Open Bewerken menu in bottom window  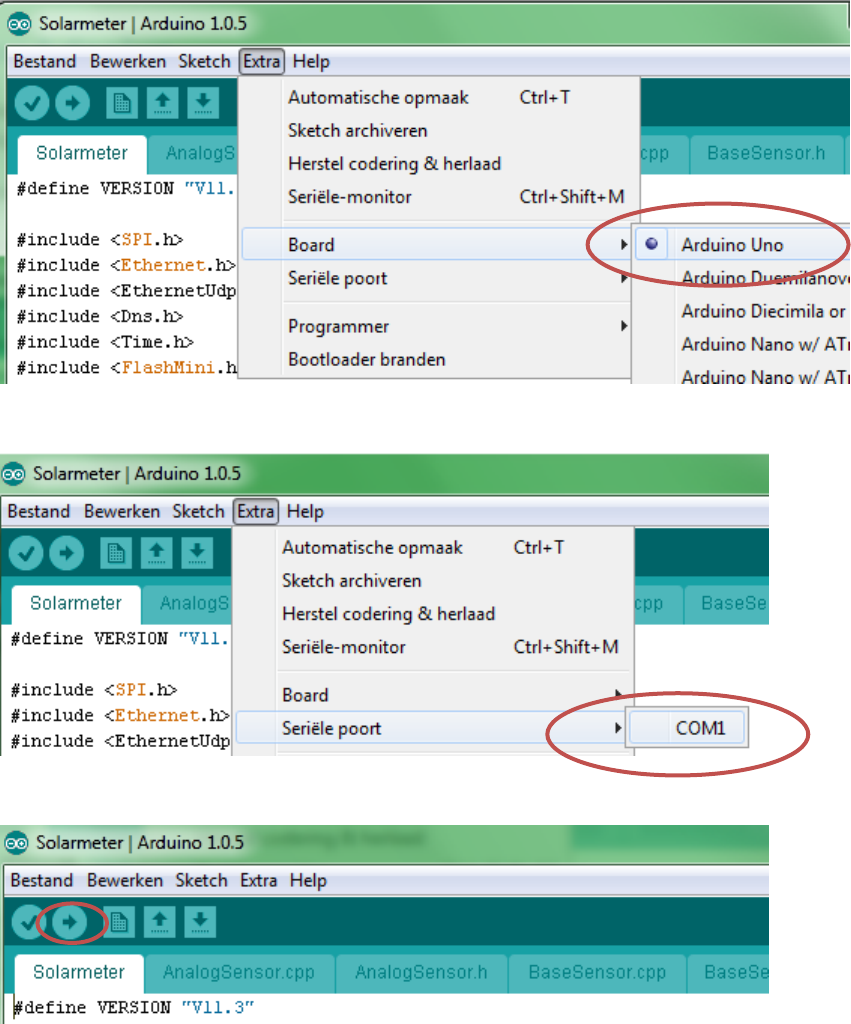(125, 880)
